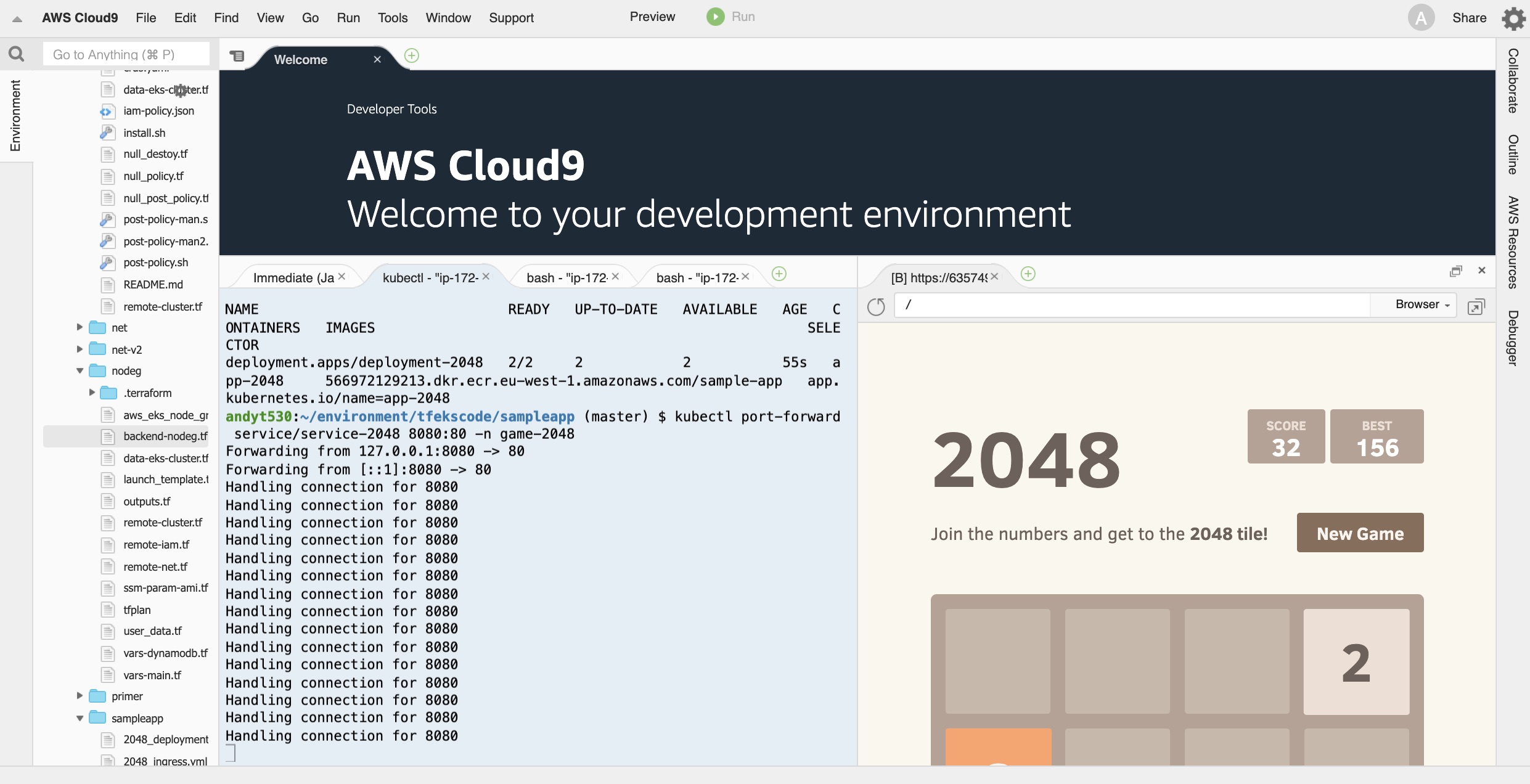Click the environment settings gear in file tree
1530x784 pixels.
(180, 91)
